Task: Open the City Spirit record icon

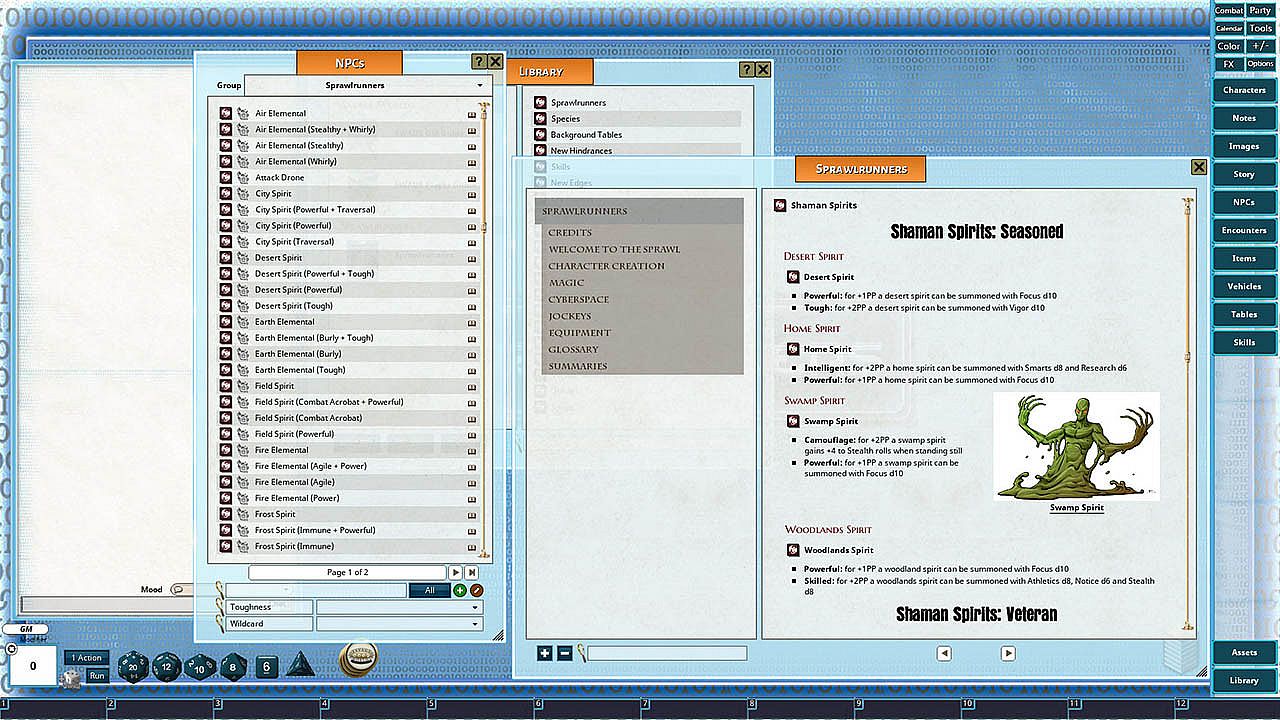Action: click(226, 193)
